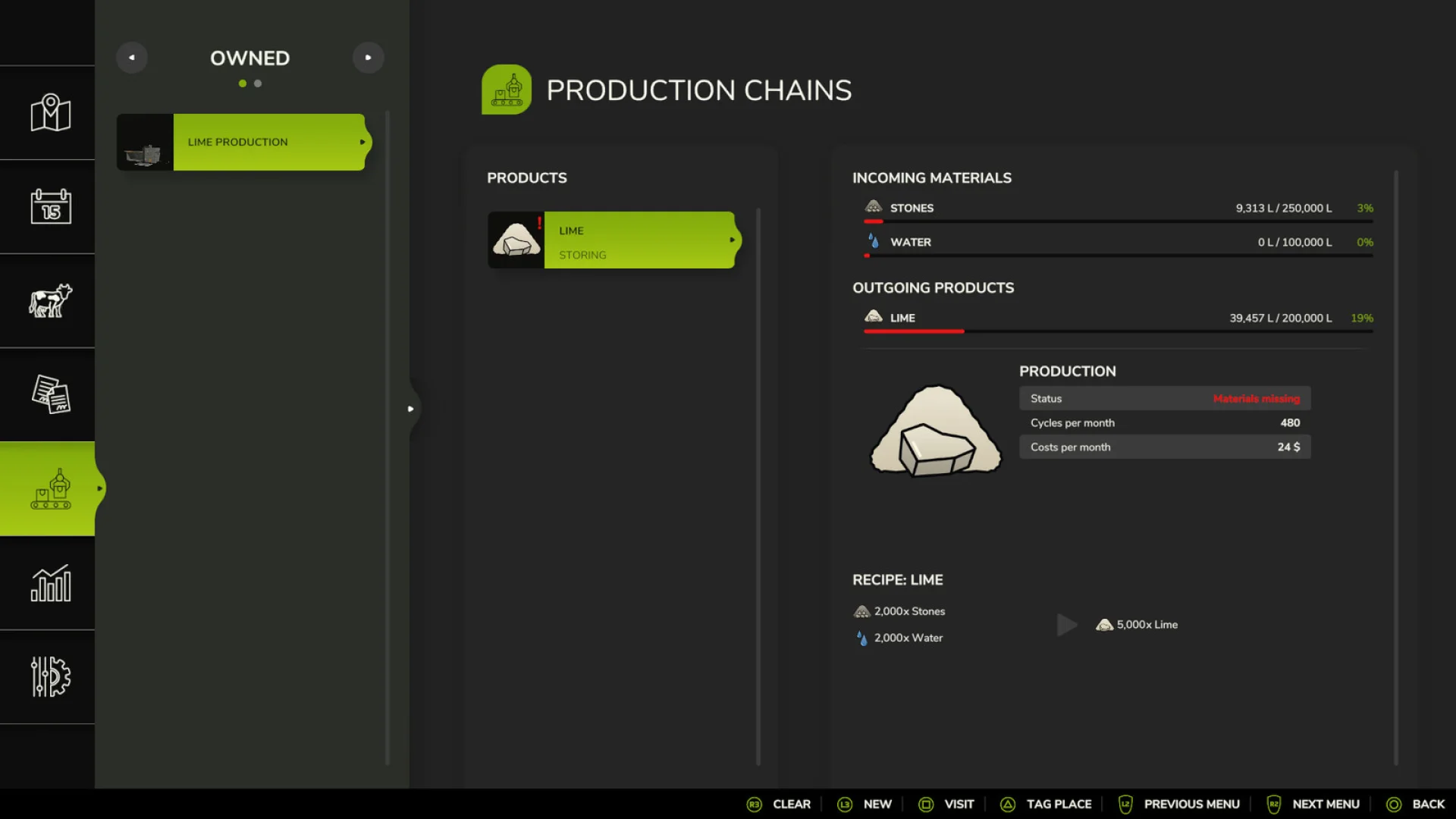
Task: Click the collapse chevron on the owned panel edge
Action: [411, 409]
